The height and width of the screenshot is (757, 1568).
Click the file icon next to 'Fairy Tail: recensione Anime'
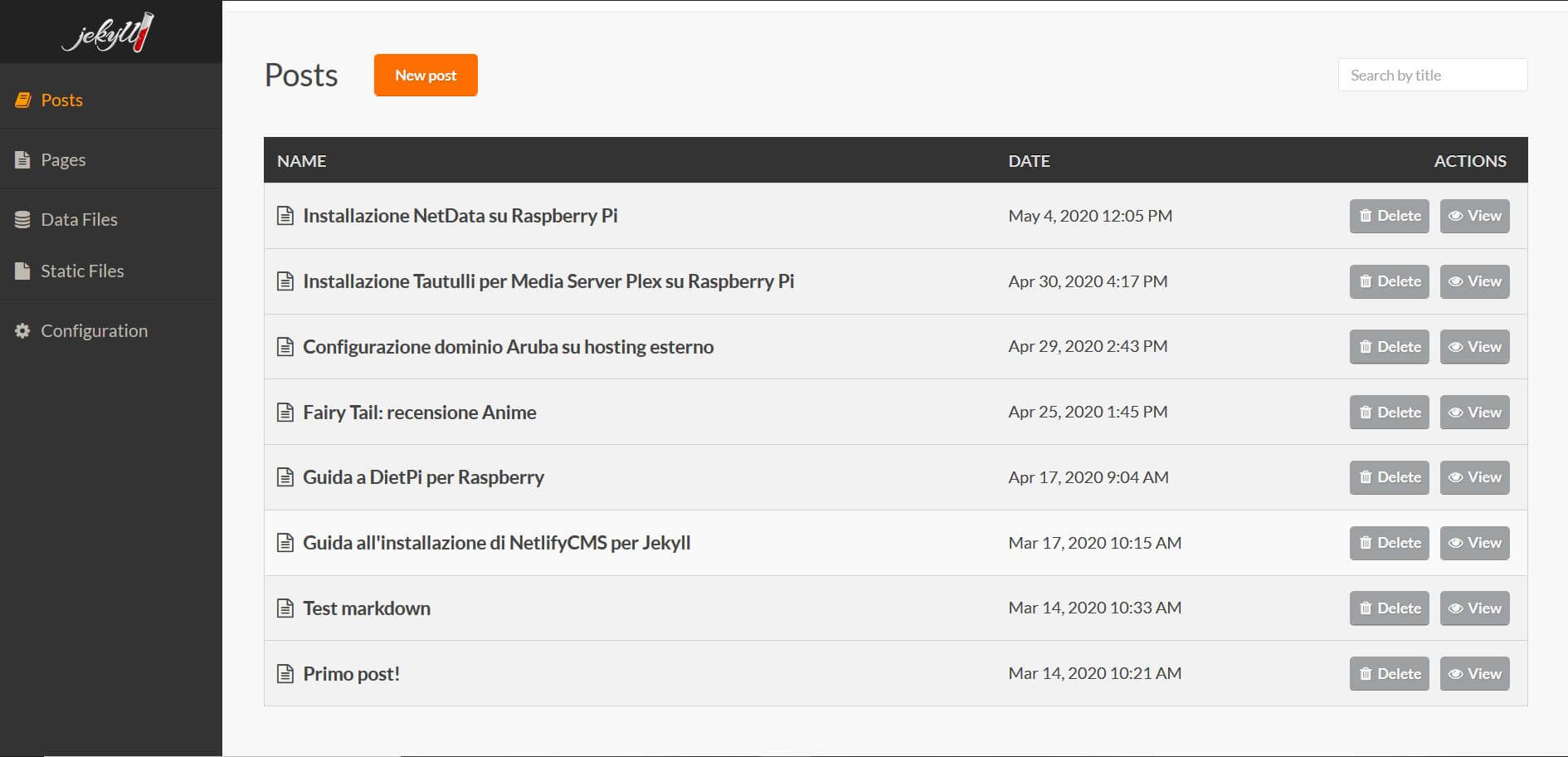(x=285, y=412)
